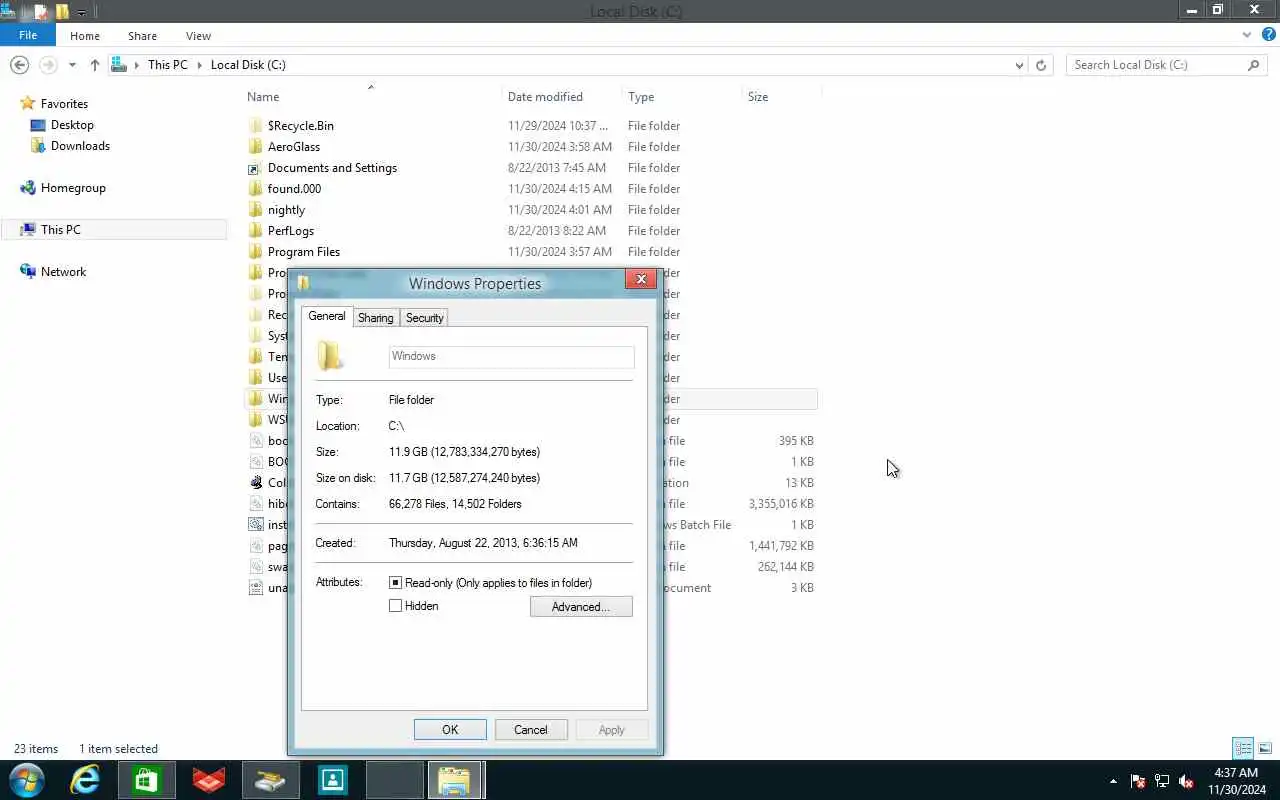
Task: Click the Back navigation arrow
Action: (x=18, y=65)
